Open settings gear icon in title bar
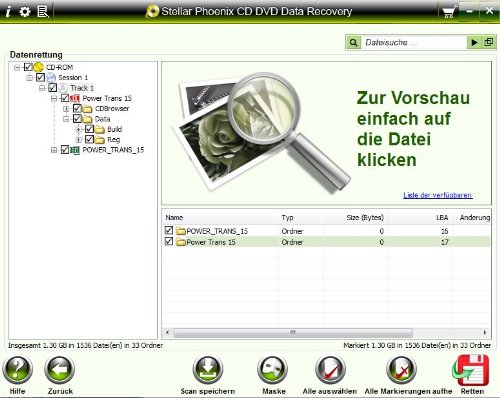500x398 pixels. point(25,12)
